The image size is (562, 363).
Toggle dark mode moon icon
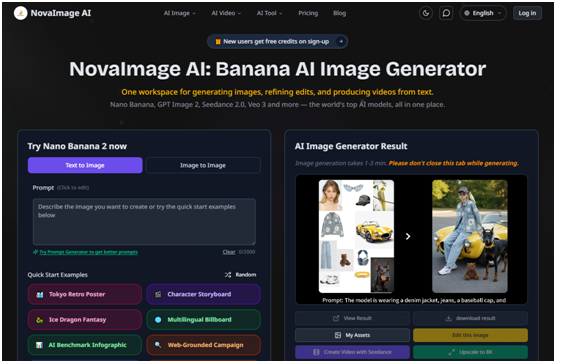click(425, 13)
